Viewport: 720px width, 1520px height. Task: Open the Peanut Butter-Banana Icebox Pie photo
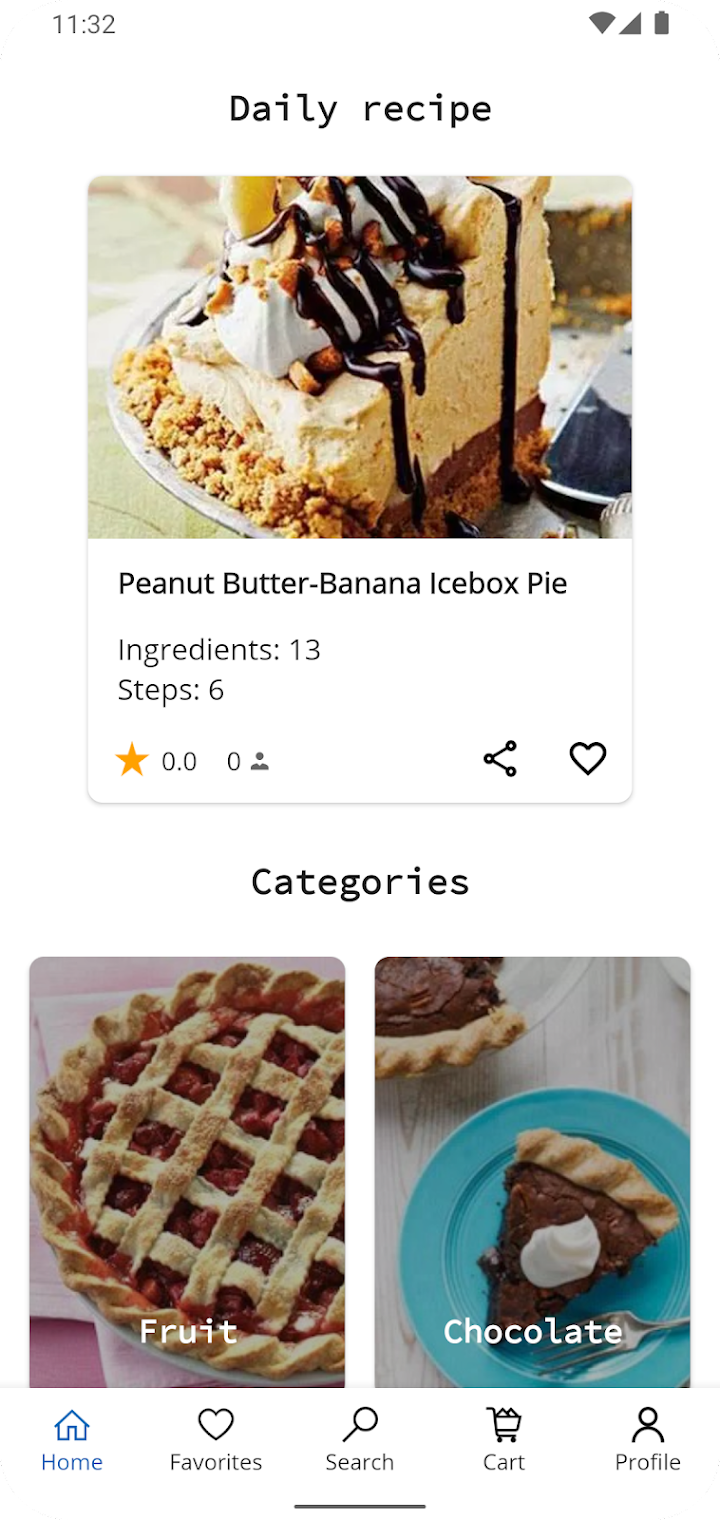(360, 357)
